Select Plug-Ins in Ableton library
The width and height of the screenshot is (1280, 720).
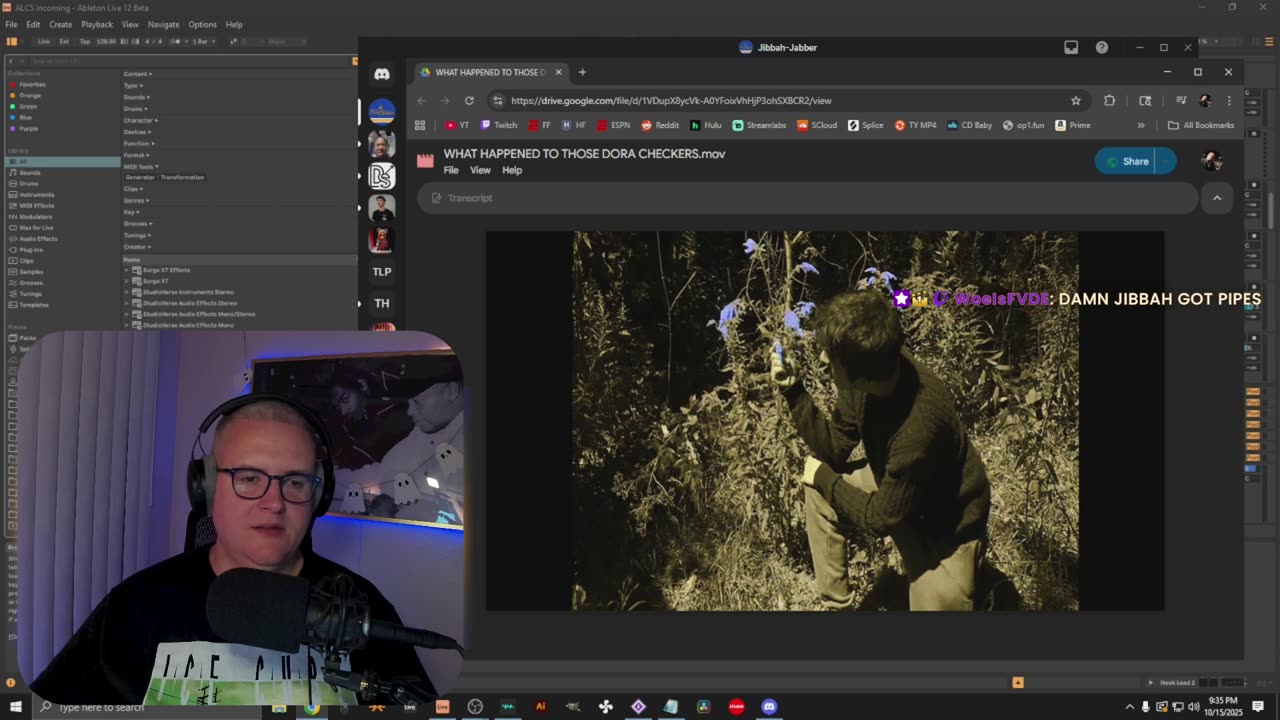31,249
